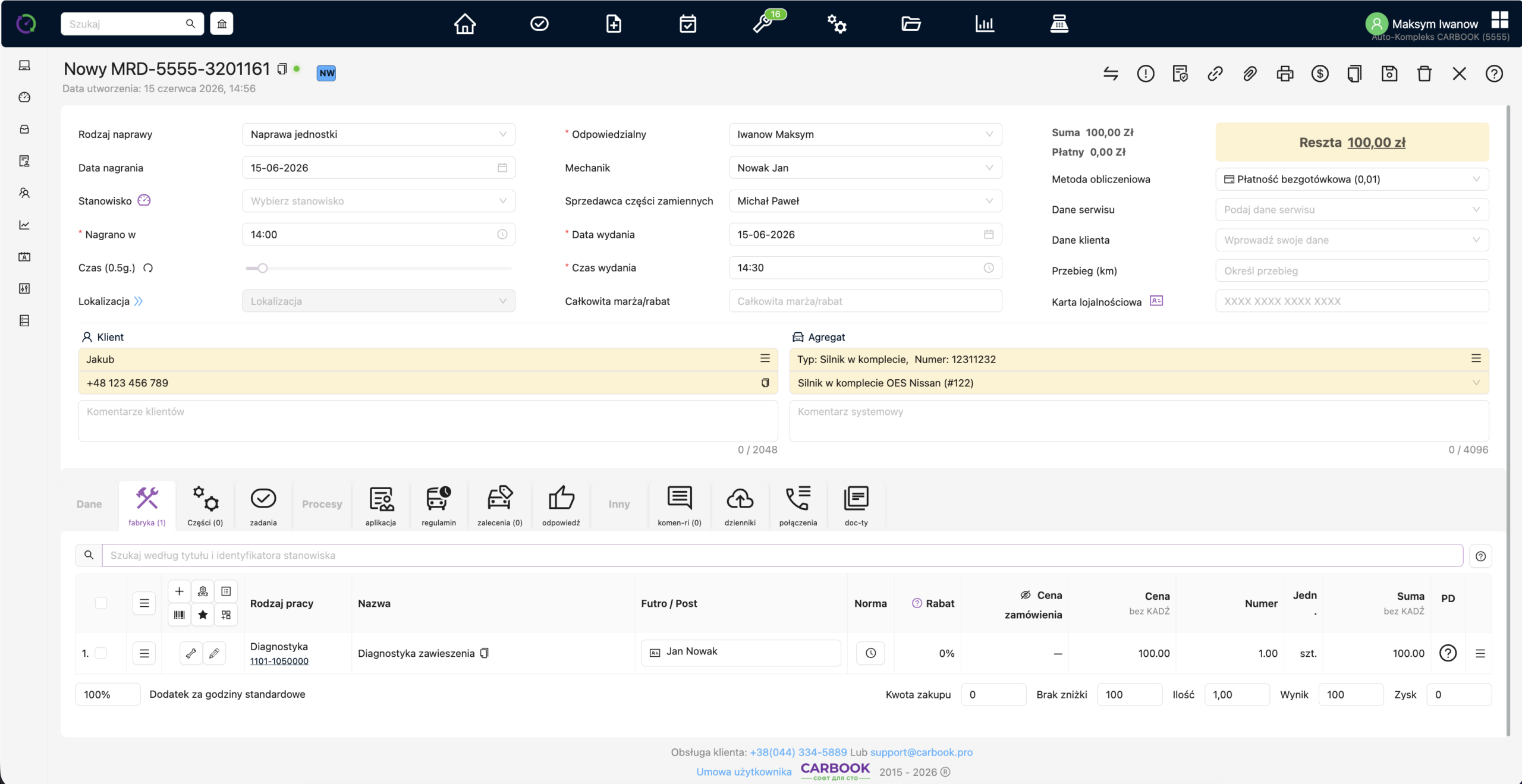Open the Rodzaj naprawy dropdown
The width and height of the screenshot is (1522, 784).
(379, 134)
